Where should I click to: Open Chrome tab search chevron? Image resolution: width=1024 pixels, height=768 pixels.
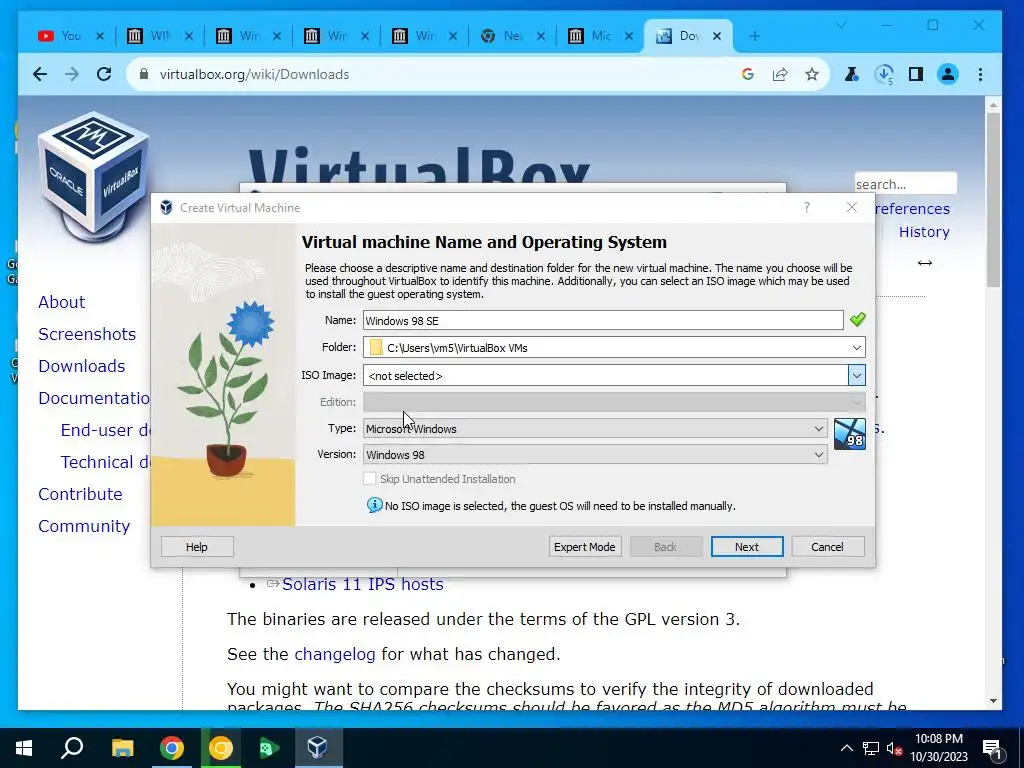[x=840, y=25]
